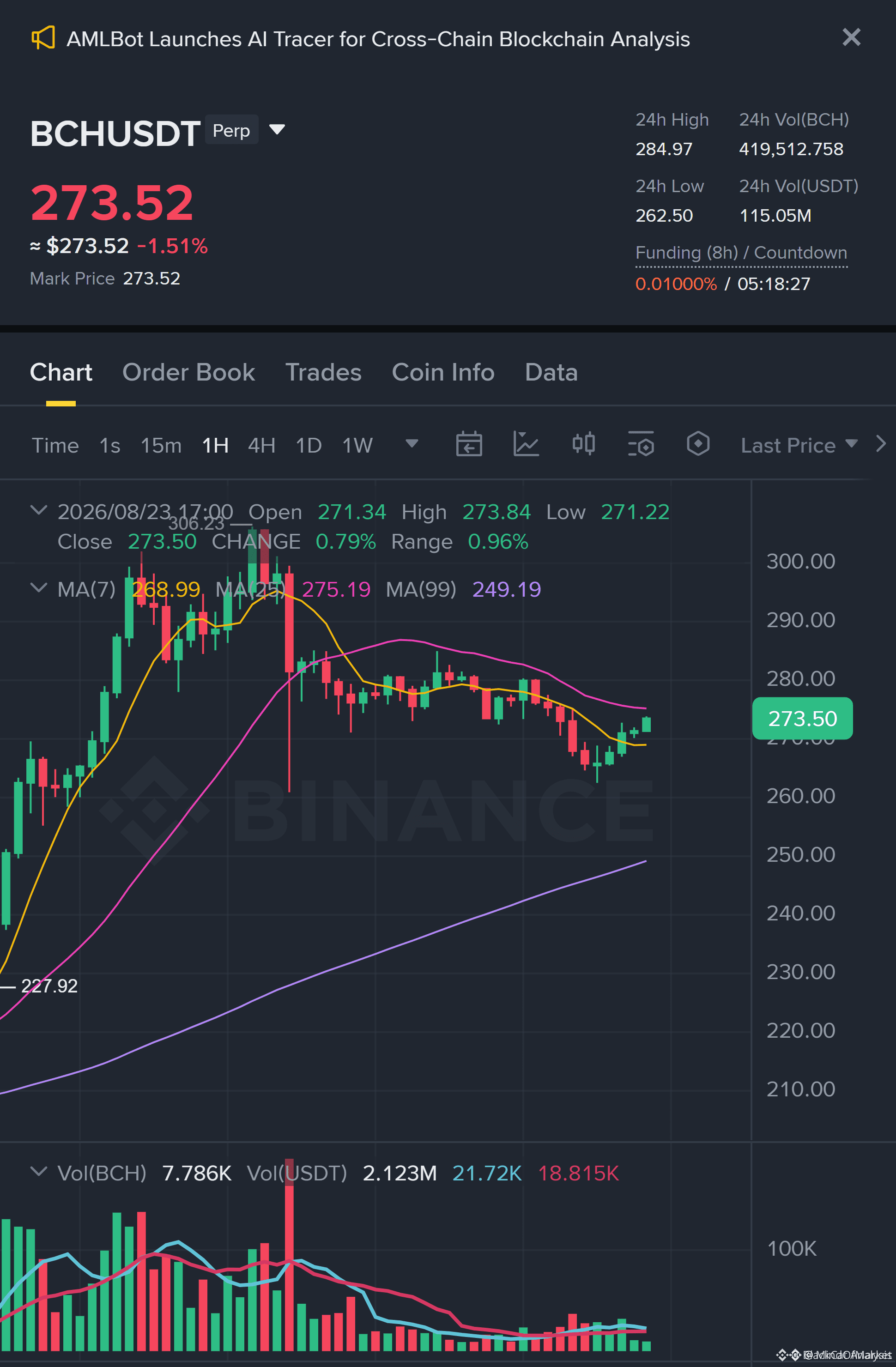Select the 1H interval
Viewport: 896px width, 1367px height.
[x=215, y=445]
